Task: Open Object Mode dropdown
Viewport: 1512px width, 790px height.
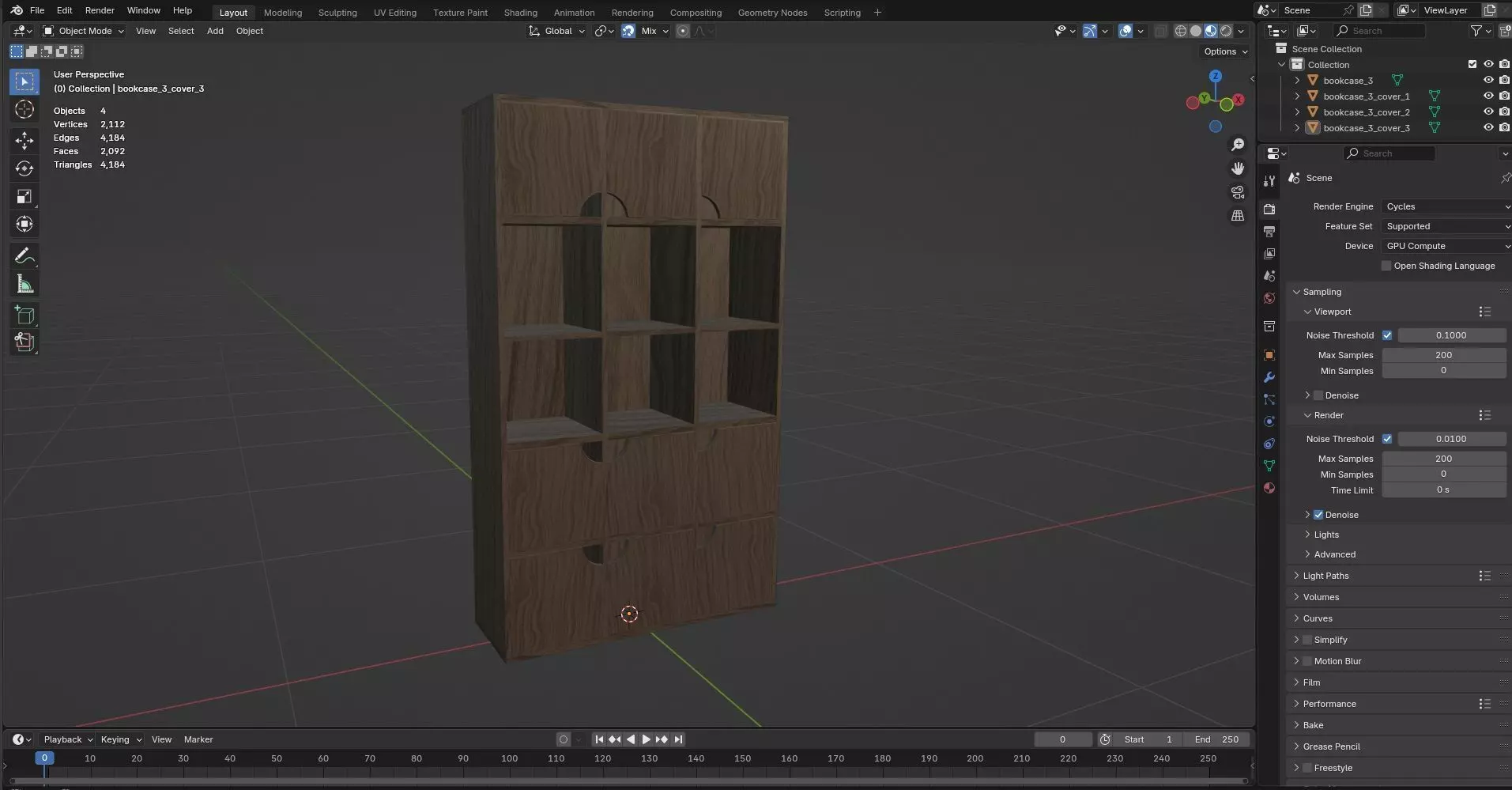Action: point(84,31)
